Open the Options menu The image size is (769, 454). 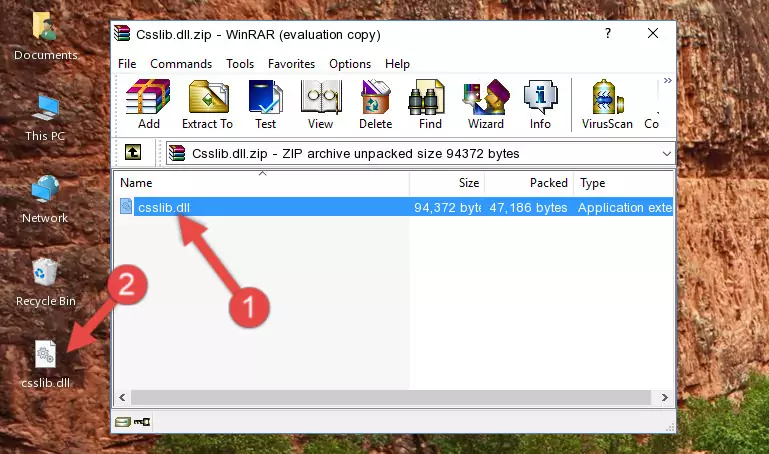point(350,64)
